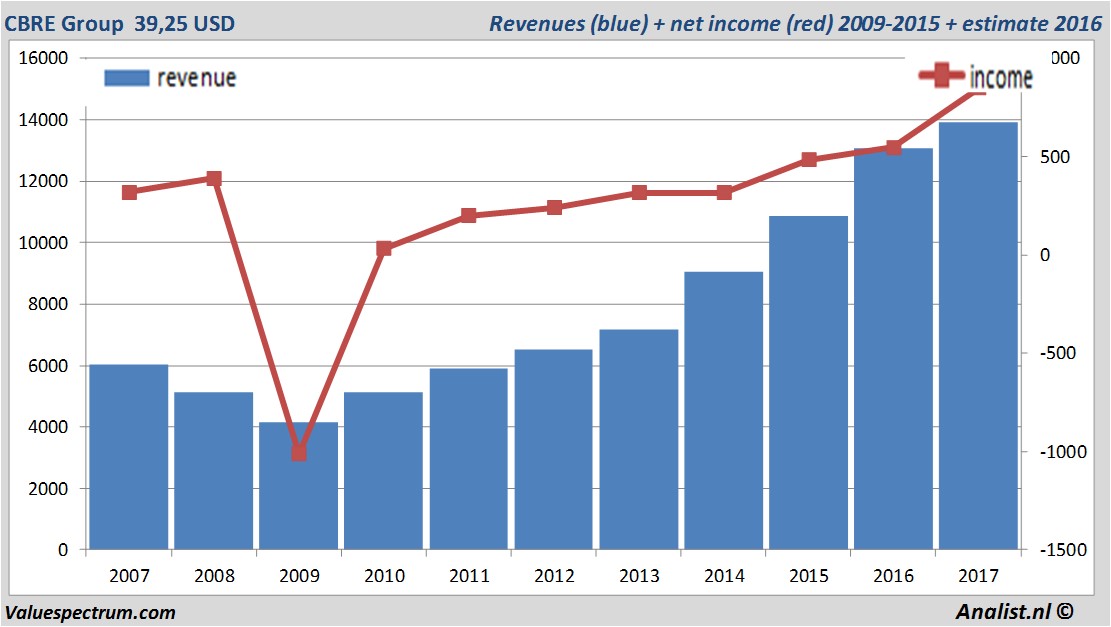Select the 2013 revenue bar
1111x627 pixels.
[638, 439]
